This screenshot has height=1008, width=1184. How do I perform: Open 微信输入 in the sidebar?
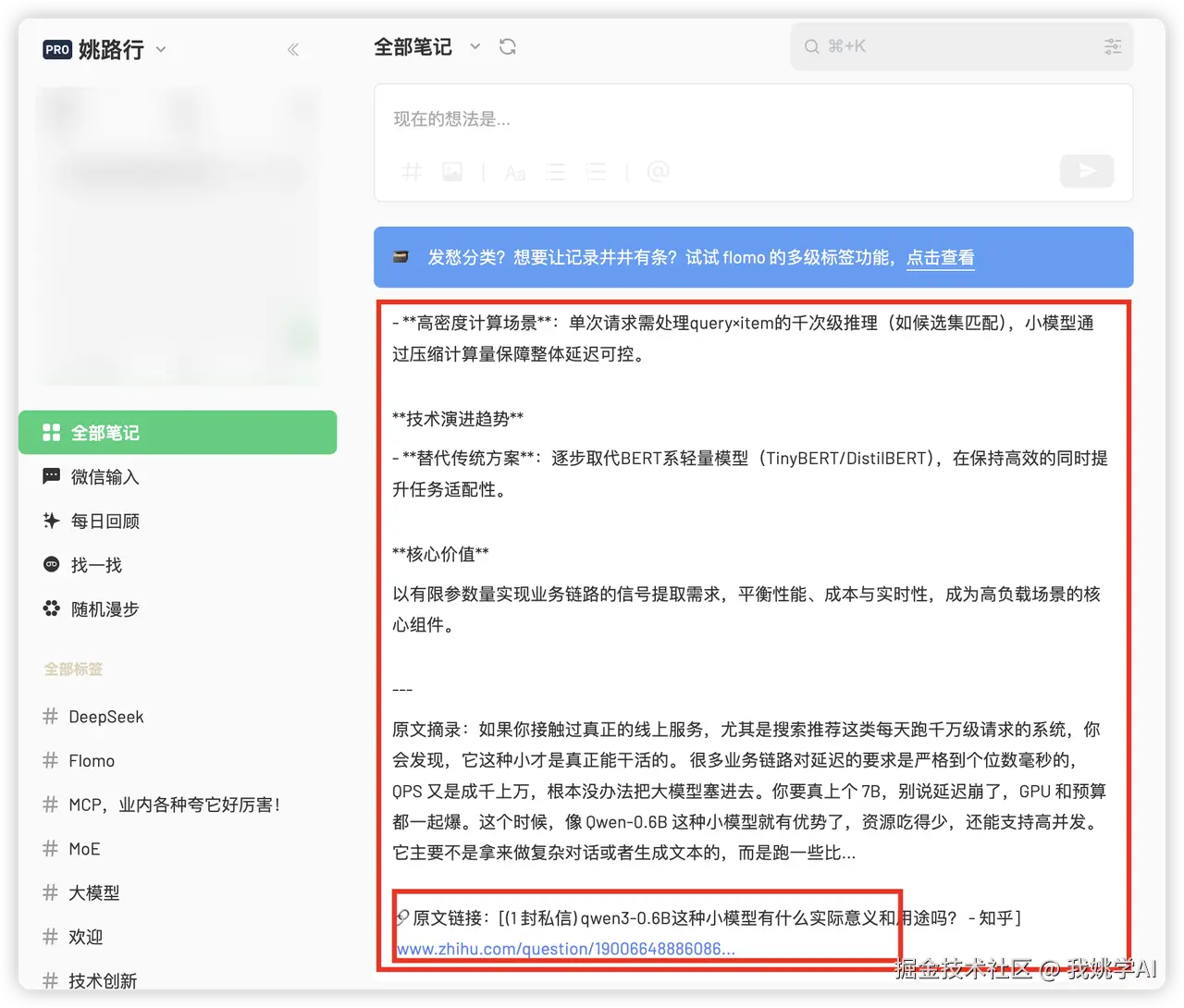(x=178, y=477)
